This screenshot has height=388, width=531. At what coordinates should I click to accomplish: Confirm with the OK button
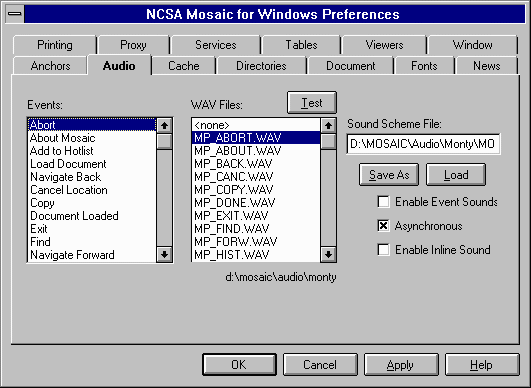239,365
